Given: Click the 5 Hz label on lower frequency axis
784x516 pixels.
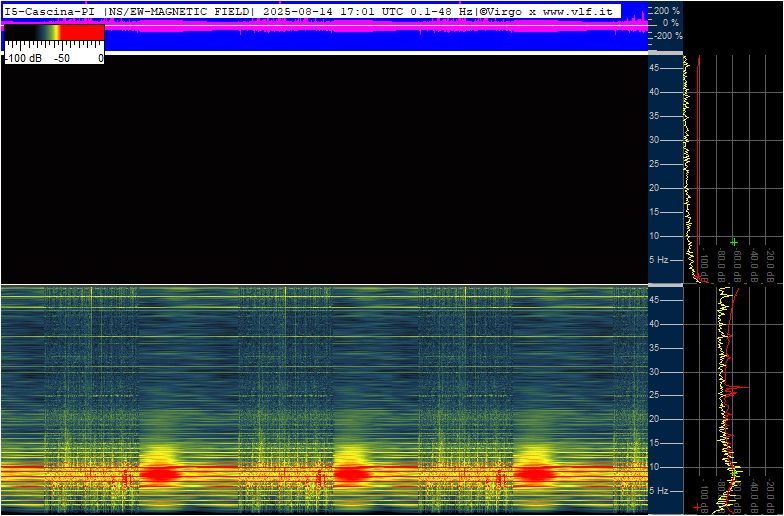Looking at the screenshot, I should [659, 491].
